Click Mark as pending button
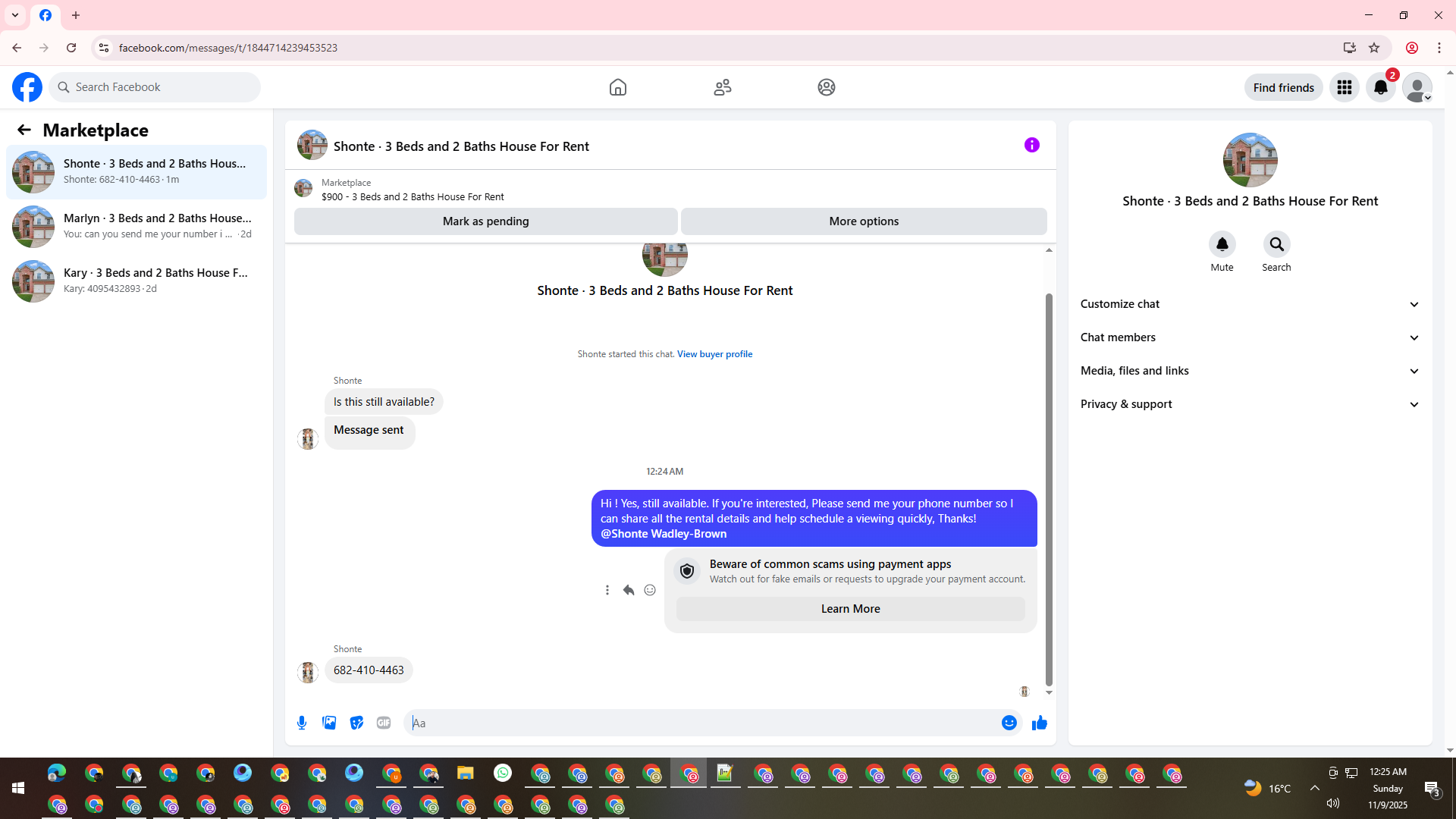Image resolution: width=1456 pixels, height=819 pixels. coord(485,221)
